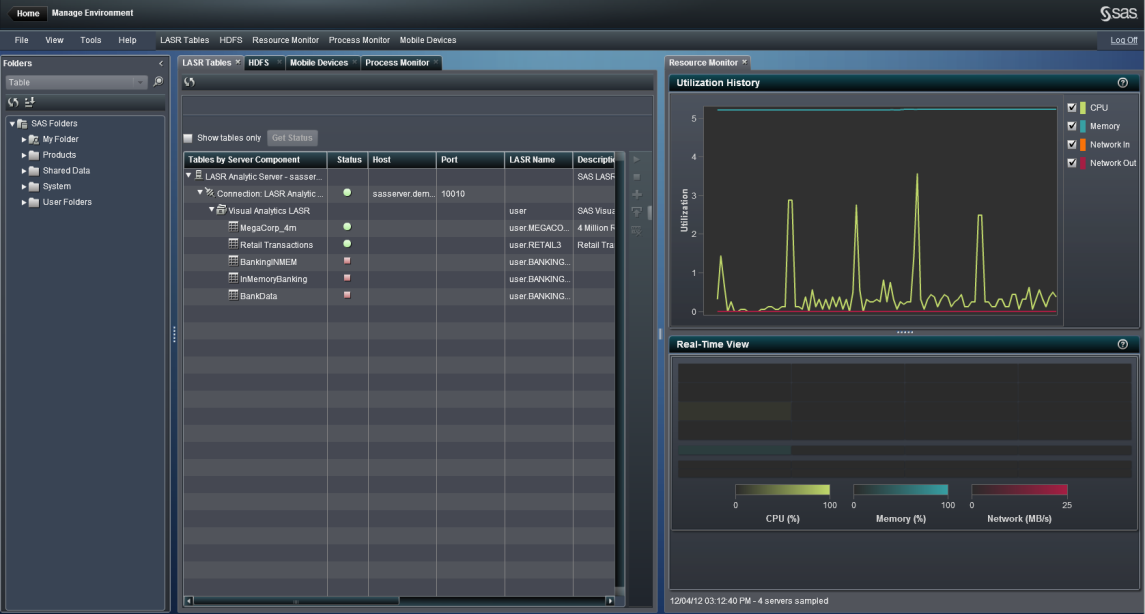Open the Table type dropdown in Folders
Image resolution: width=1145 pixels, height=614 pixels.
[x=76, y=82]
